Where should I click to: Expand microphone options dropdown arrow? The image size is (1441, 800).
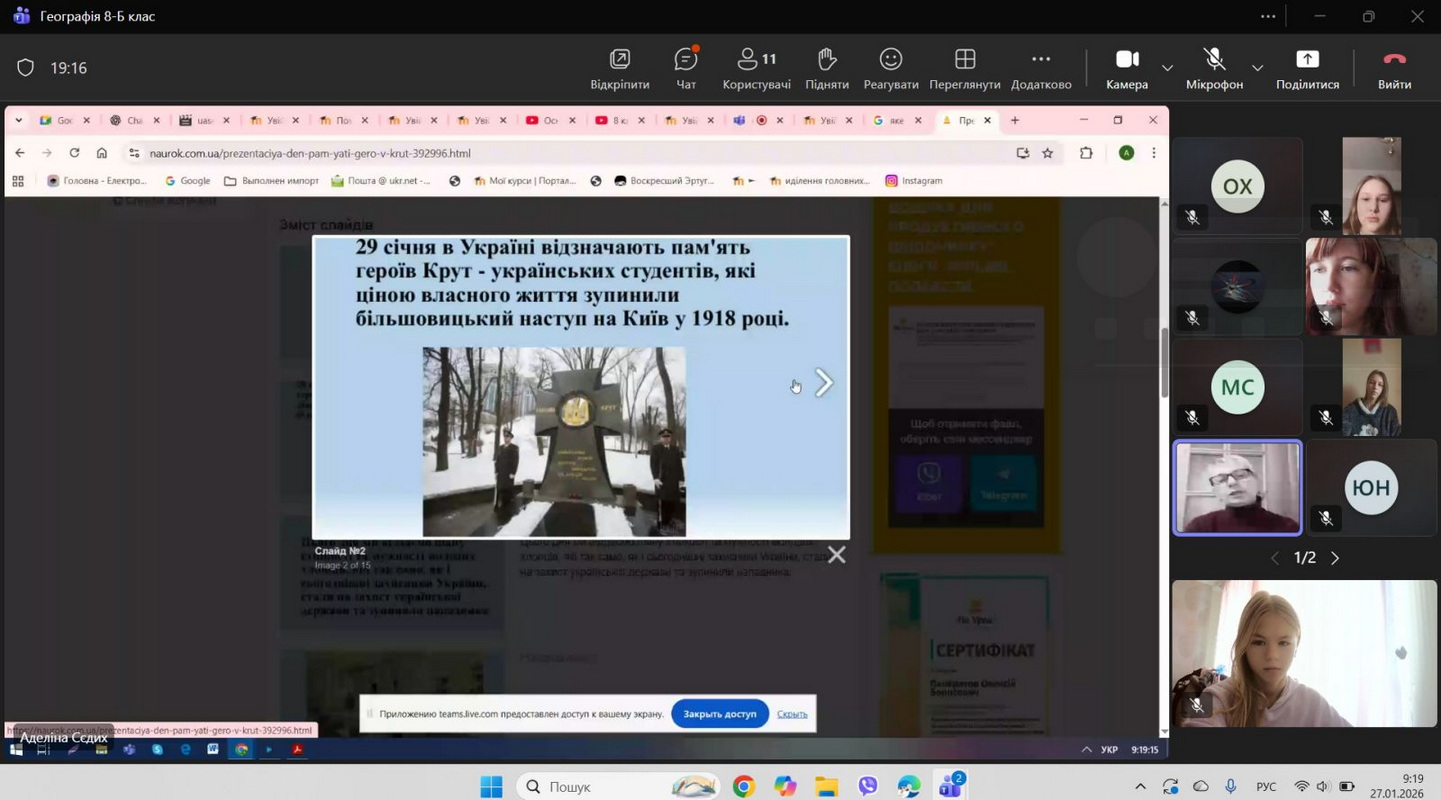[1257, 68]
